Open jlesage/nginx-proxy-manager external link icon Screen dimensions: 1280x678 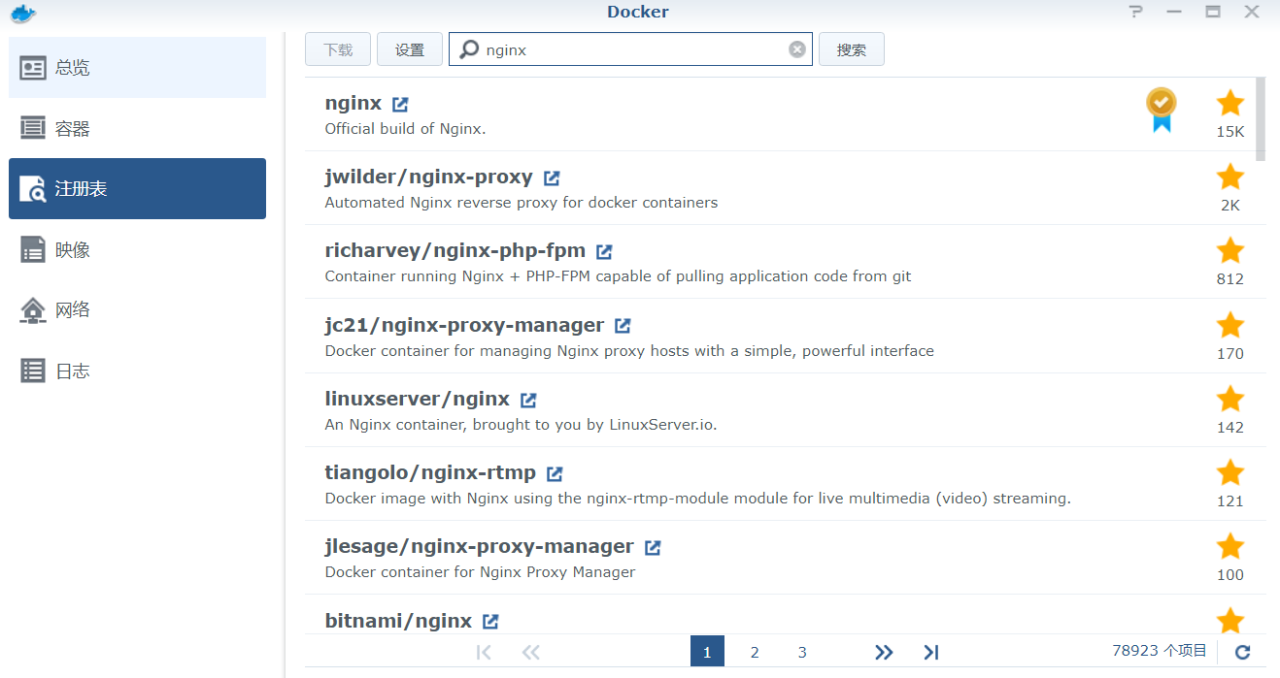(x=652, y=548)
